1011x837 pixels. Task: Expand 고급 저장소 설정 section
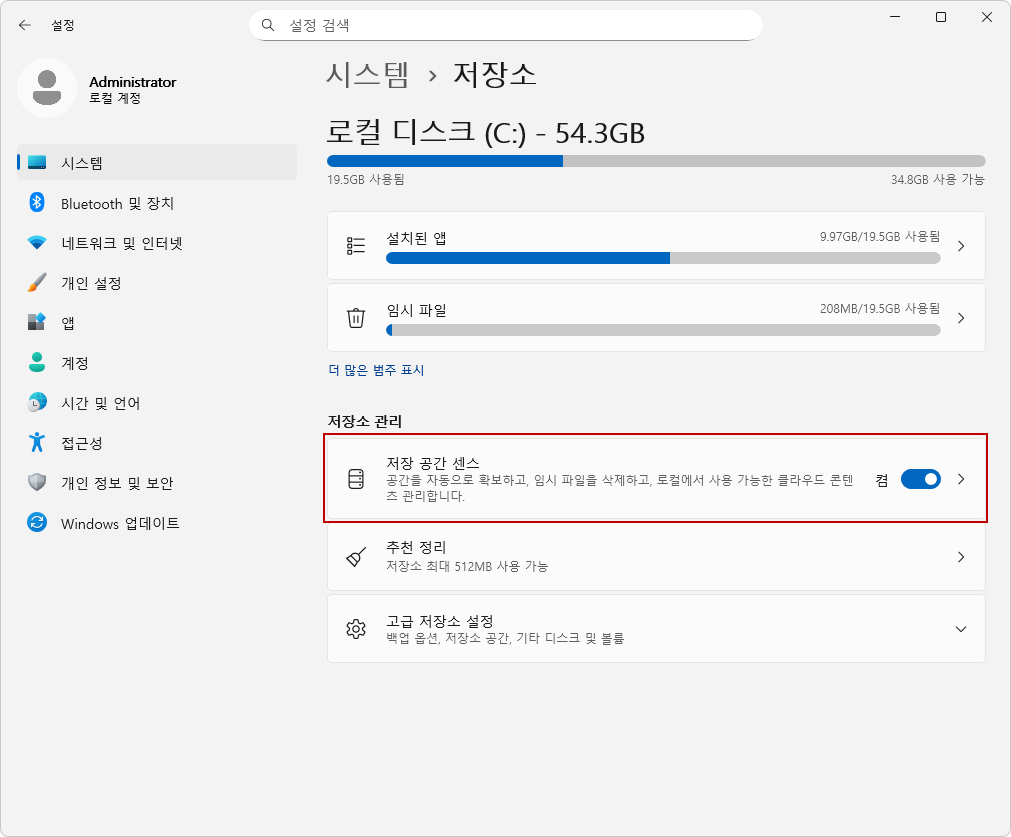(961, 629)
